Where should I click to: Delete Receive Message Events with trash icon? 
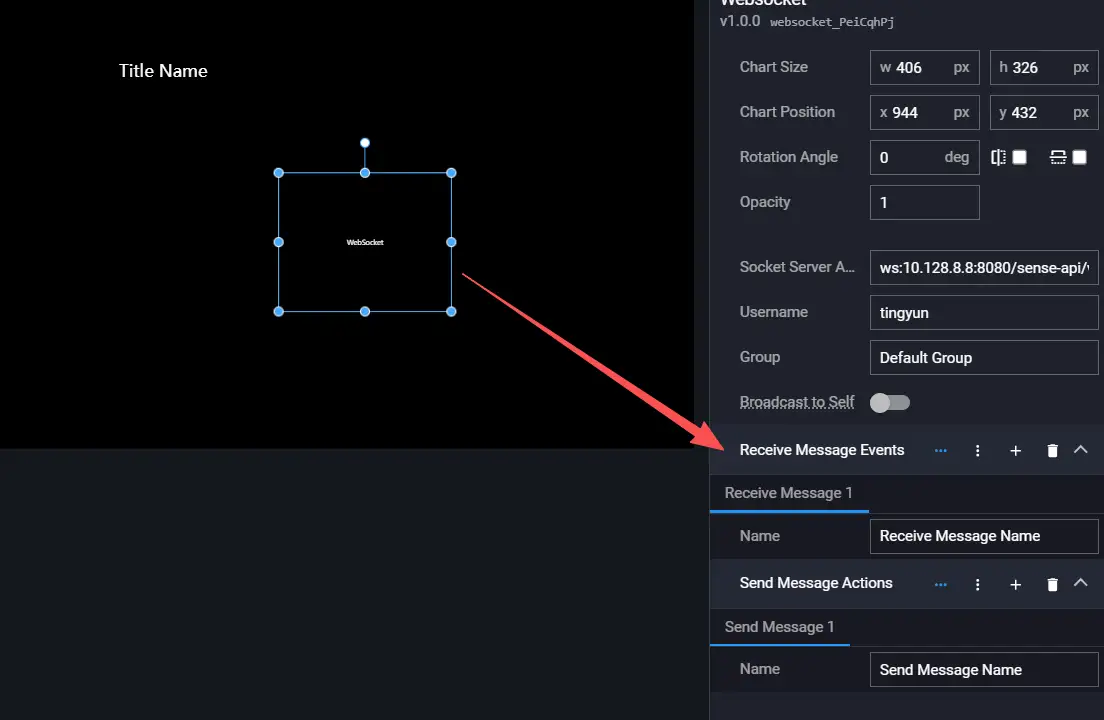pyautogui.click(x=1052, y=451)
